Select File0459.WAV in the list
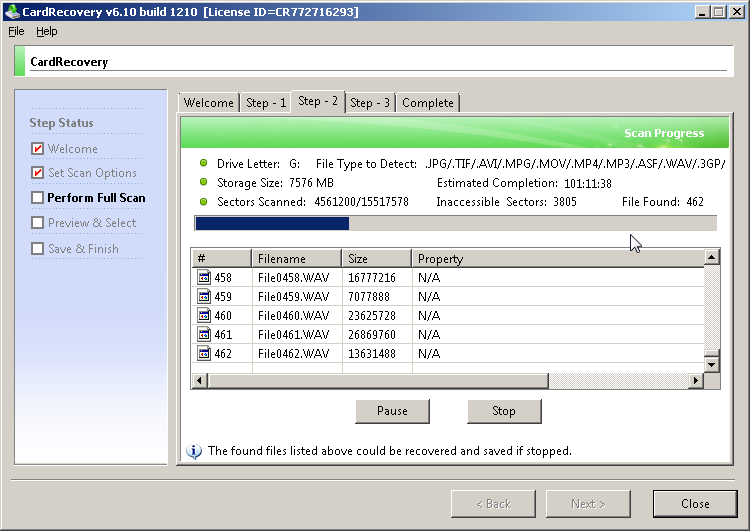The image size is (750, 531). (293, 297)
